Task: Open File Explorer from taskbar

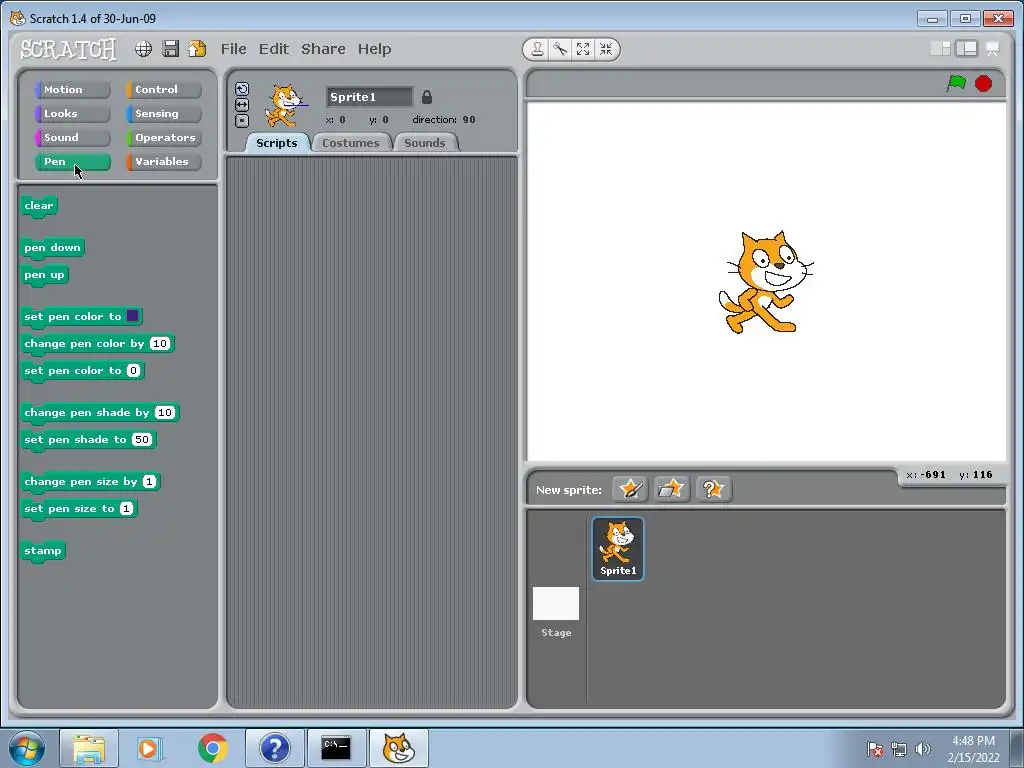Action: (x=89, y=748)
